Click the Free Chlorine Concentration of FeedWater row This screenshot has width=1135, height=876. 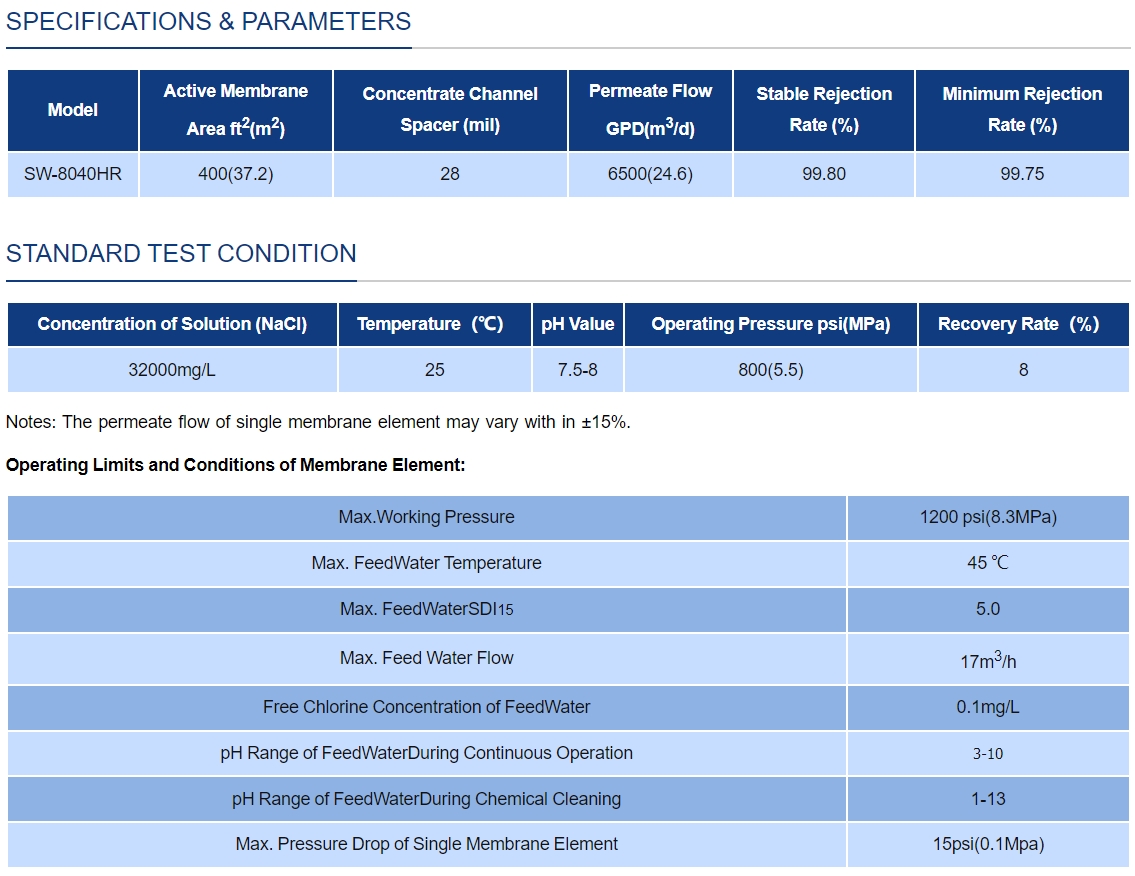pos(426,707)
